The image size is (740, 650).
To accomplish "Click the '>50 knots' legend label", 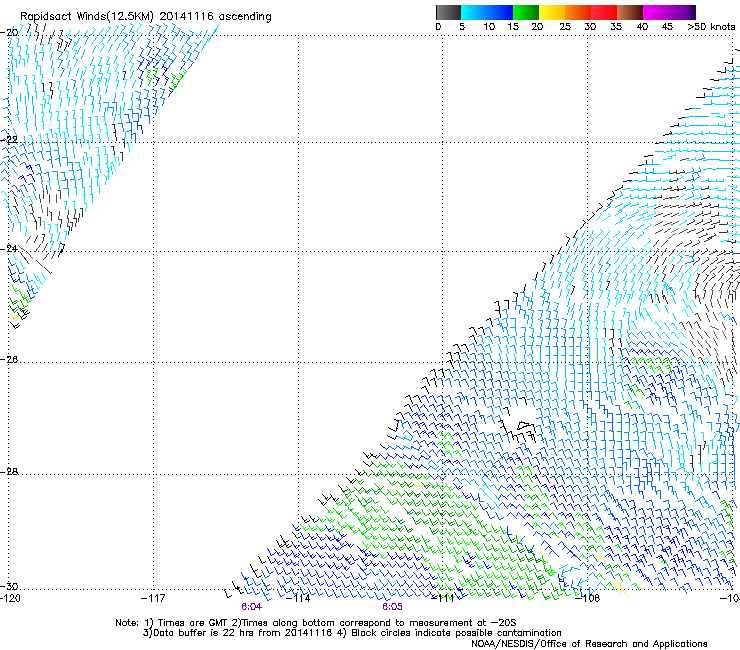I will click(711, 27).
